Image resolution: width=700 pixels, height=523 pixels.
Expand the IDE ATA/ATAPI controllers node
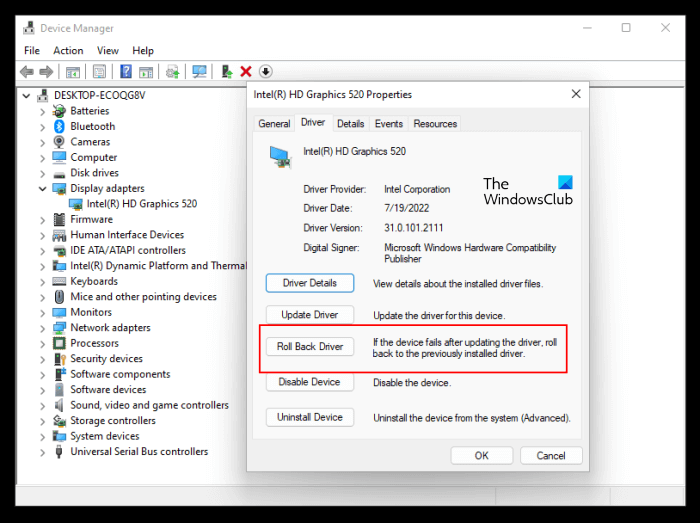pos(42,250)
